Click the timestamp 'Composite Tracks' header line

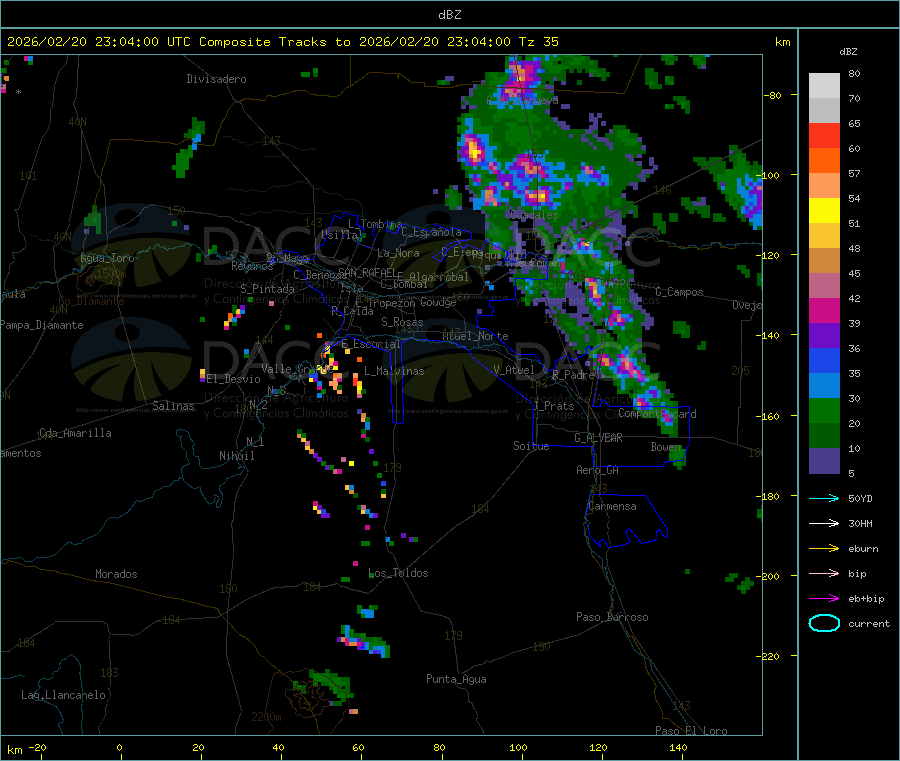tap(282, 42)
